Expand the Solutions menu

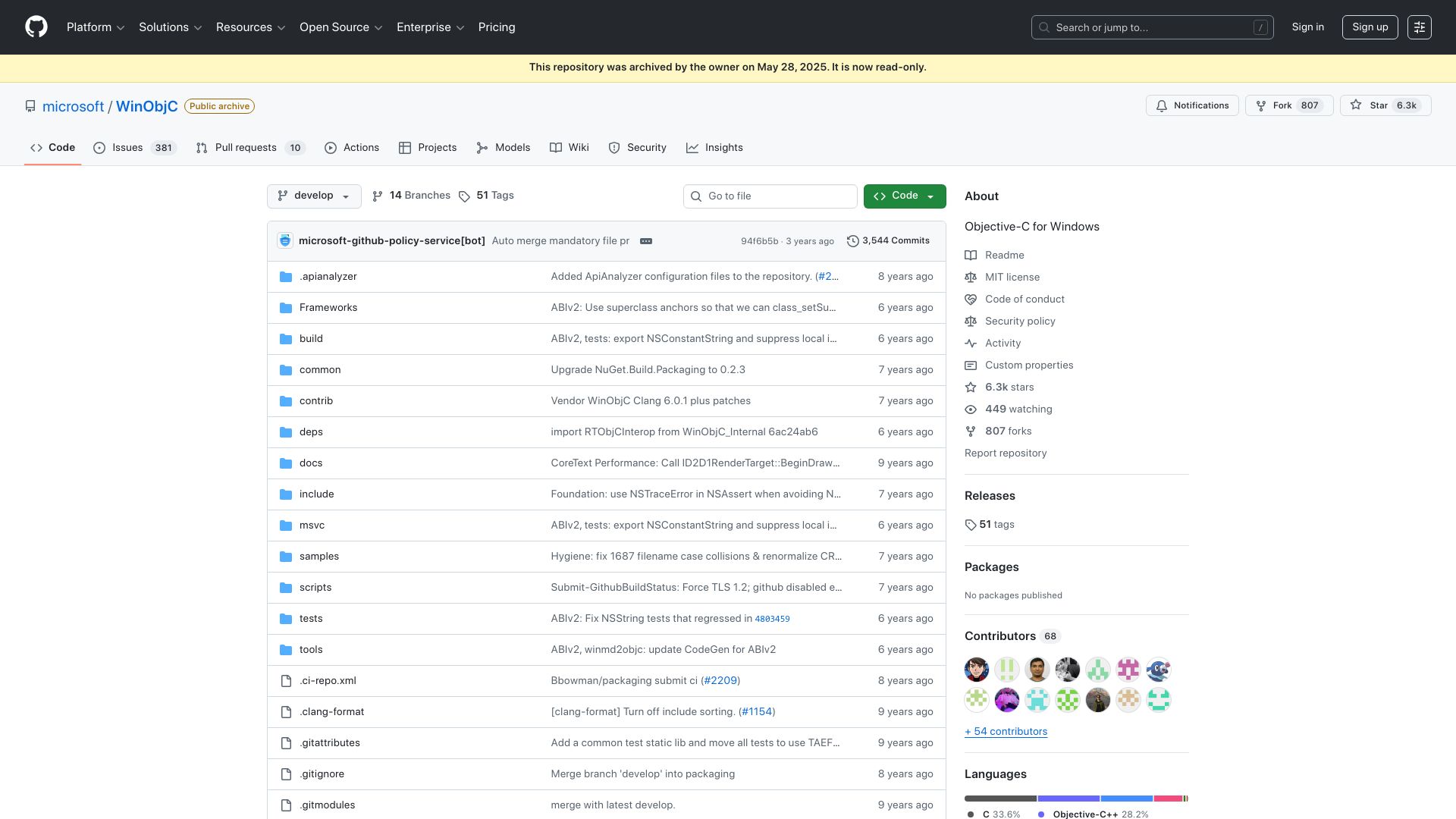171,27
